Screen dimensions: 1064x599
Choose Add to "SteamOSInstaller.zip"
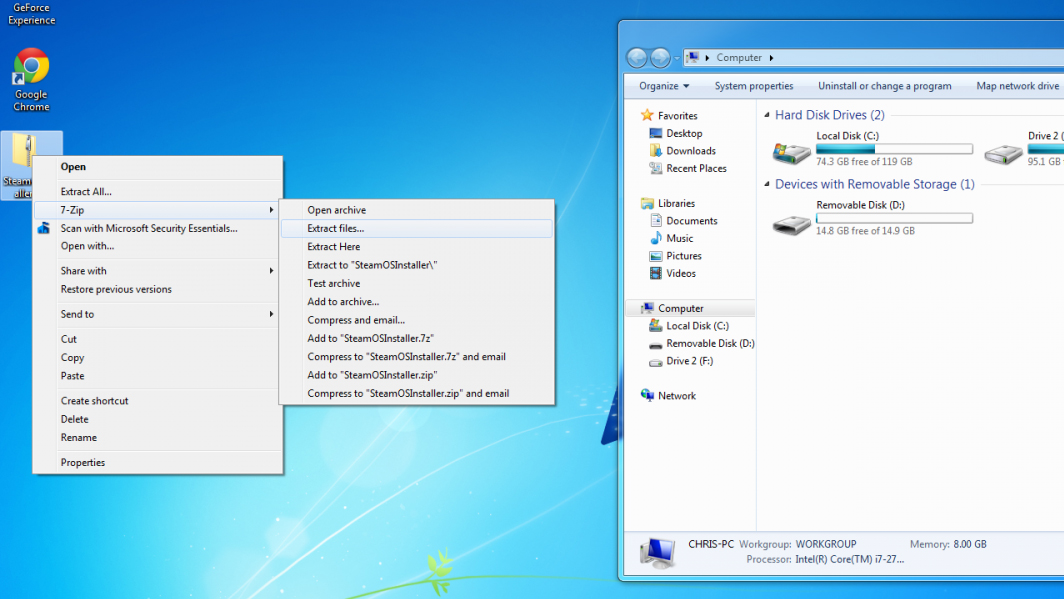coord(417,375)
